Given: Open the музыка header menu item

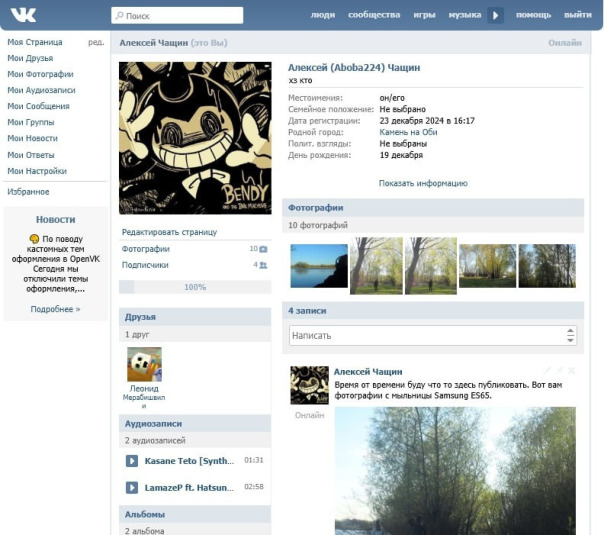Looking at the screenshot, I should pyautogui.click(x=465, y=15).
